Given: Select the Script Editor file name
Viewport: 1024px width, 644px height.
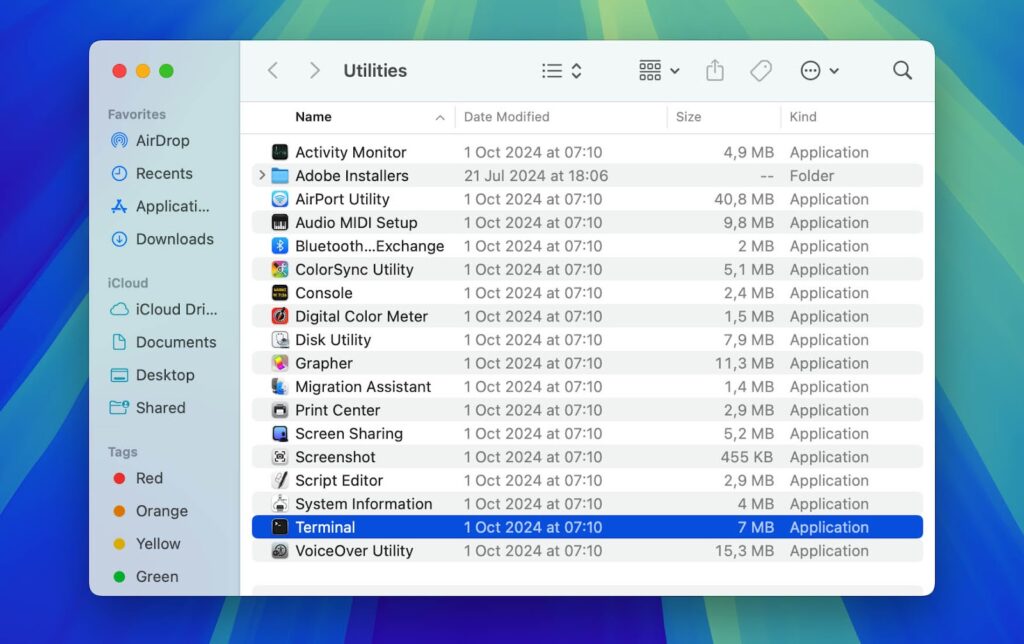Looking at the screenshot, I should pos(339,481).
